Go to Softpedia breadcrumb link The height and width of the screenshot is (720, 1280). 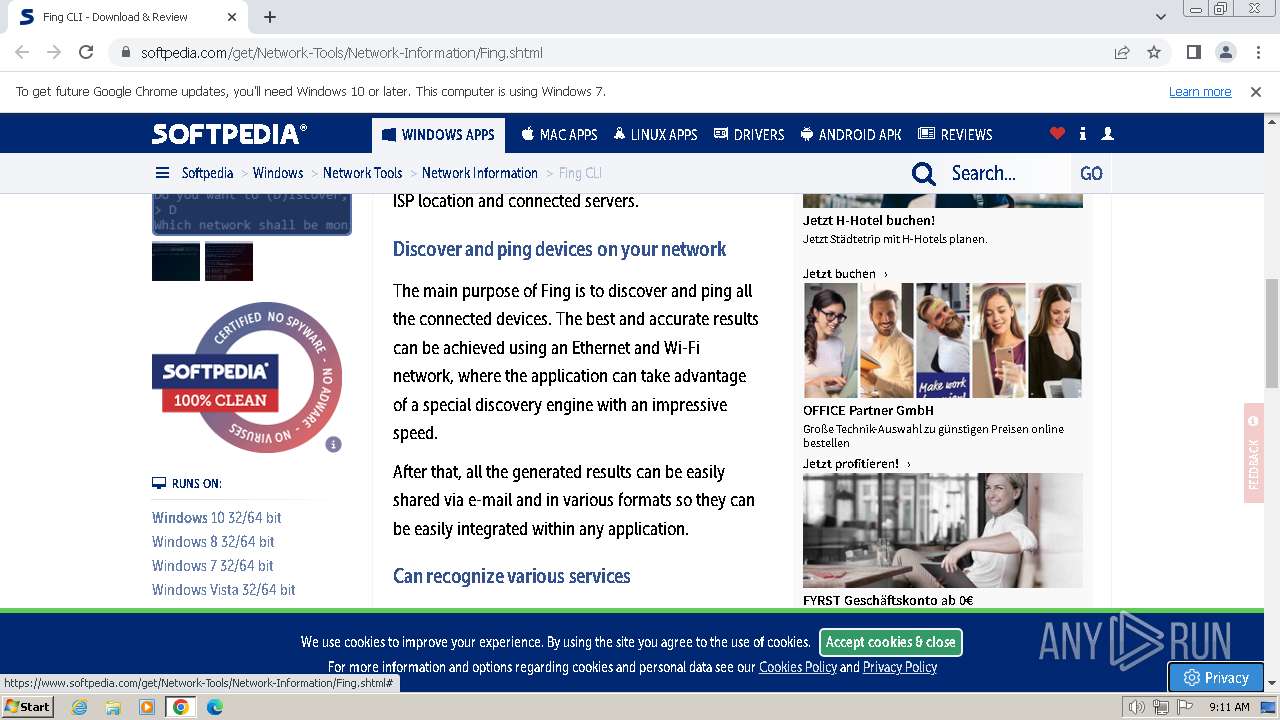(x=208, y=173)
